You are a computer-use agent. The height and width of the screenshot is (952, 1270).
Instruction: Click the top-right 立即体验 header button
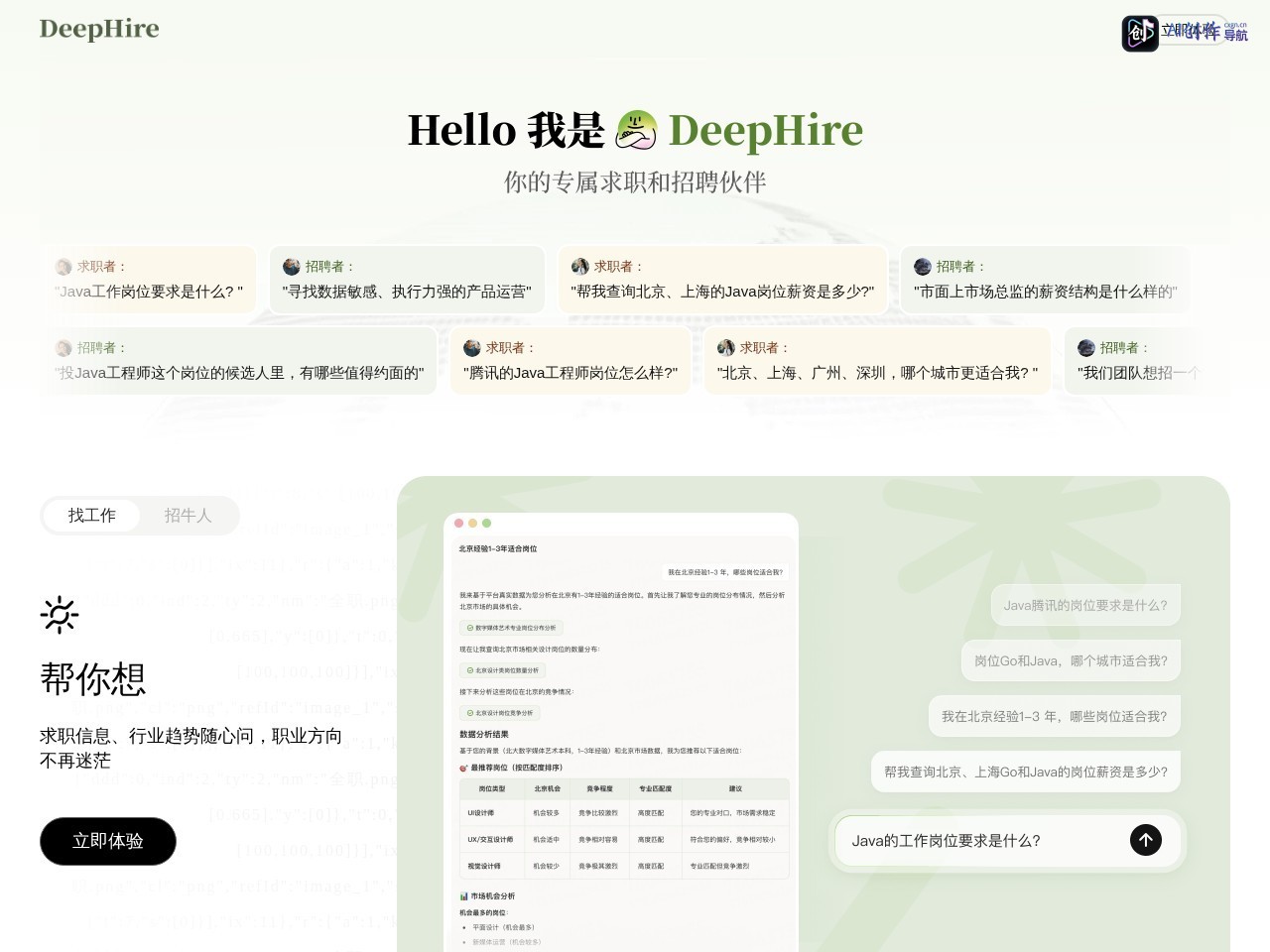(1190, 31)
